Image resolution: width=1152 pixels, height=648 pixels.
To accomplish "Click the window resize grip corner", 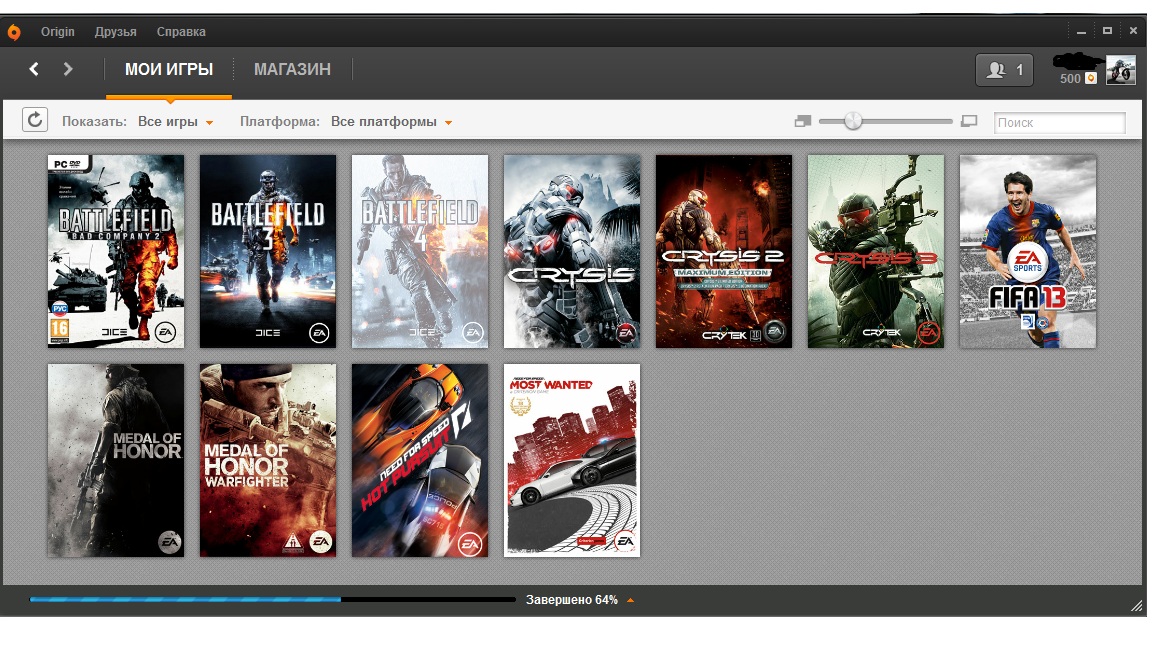I will pos(1137,606).
